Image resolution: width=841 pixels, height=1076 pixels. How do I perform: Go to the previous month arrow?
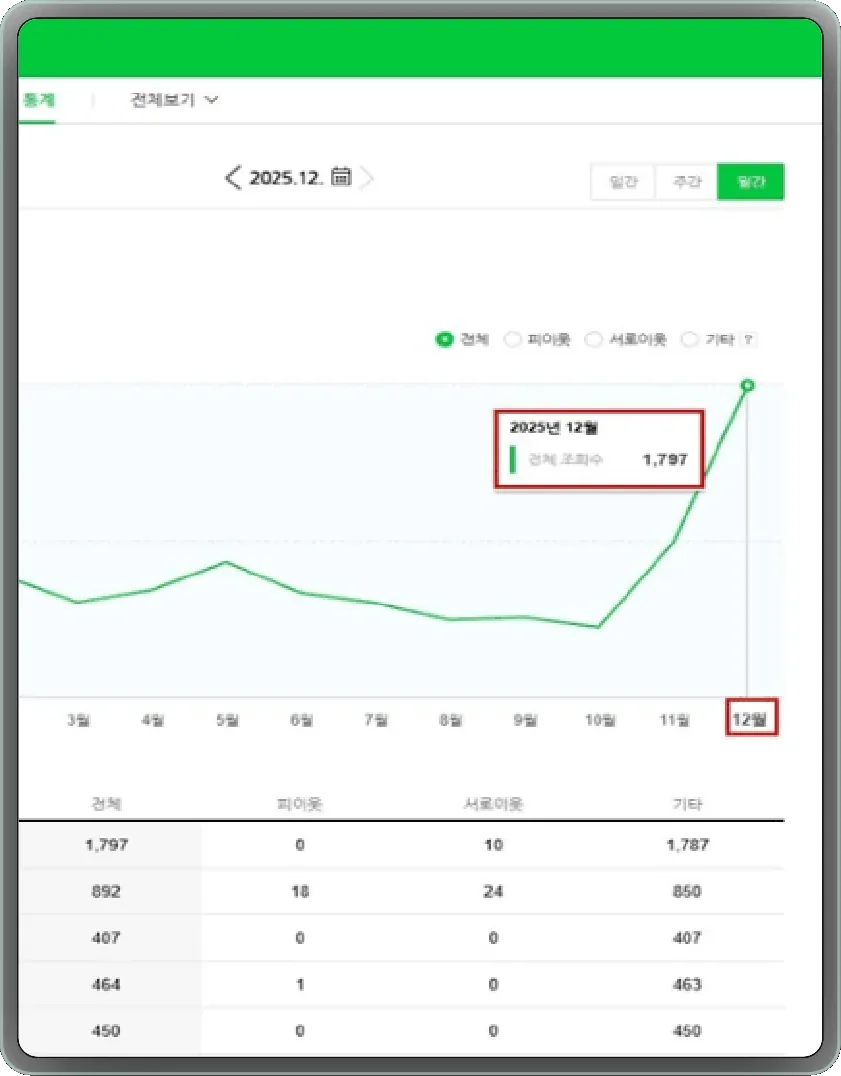233,178
